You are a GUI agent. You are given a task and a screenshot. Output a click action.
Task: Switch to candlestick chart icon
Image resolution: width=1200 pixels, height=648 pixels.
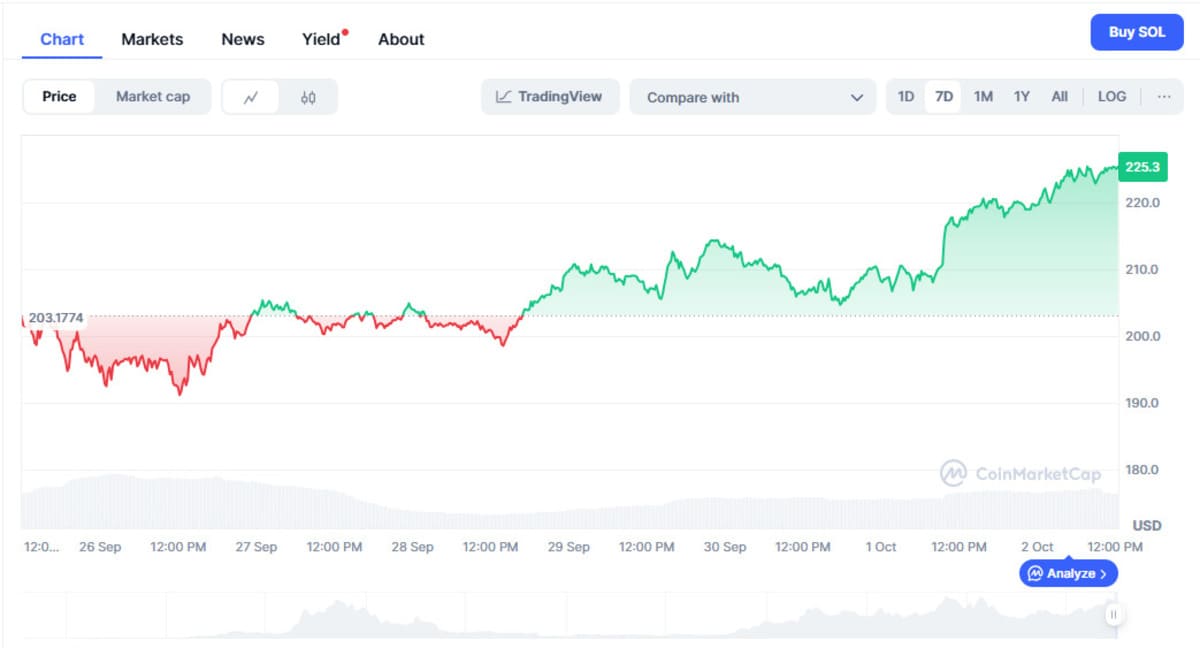click(x=308, y=97)
